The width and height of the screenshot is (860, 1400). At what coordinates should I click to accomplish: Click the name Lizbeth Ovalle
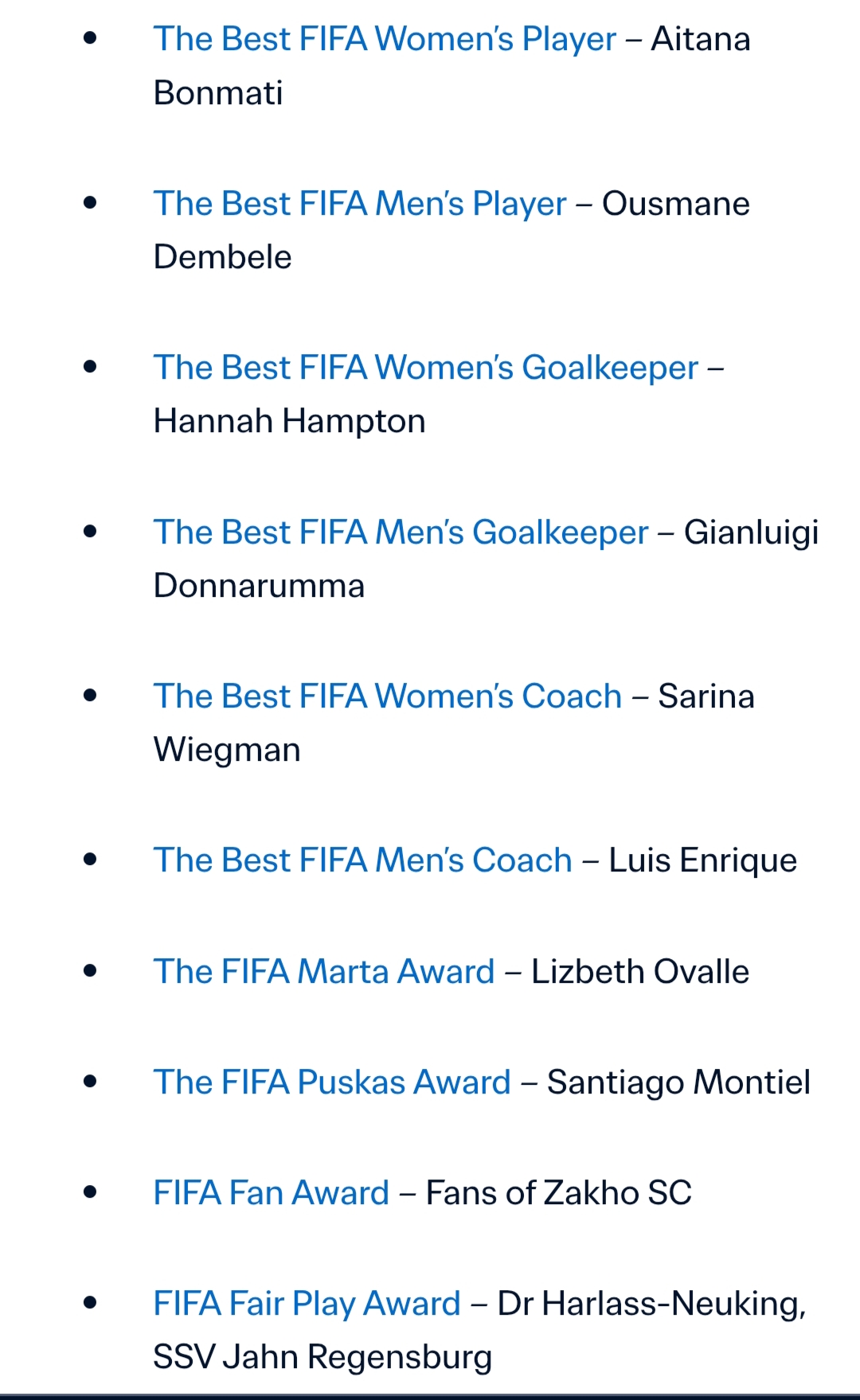coord(640,972)
